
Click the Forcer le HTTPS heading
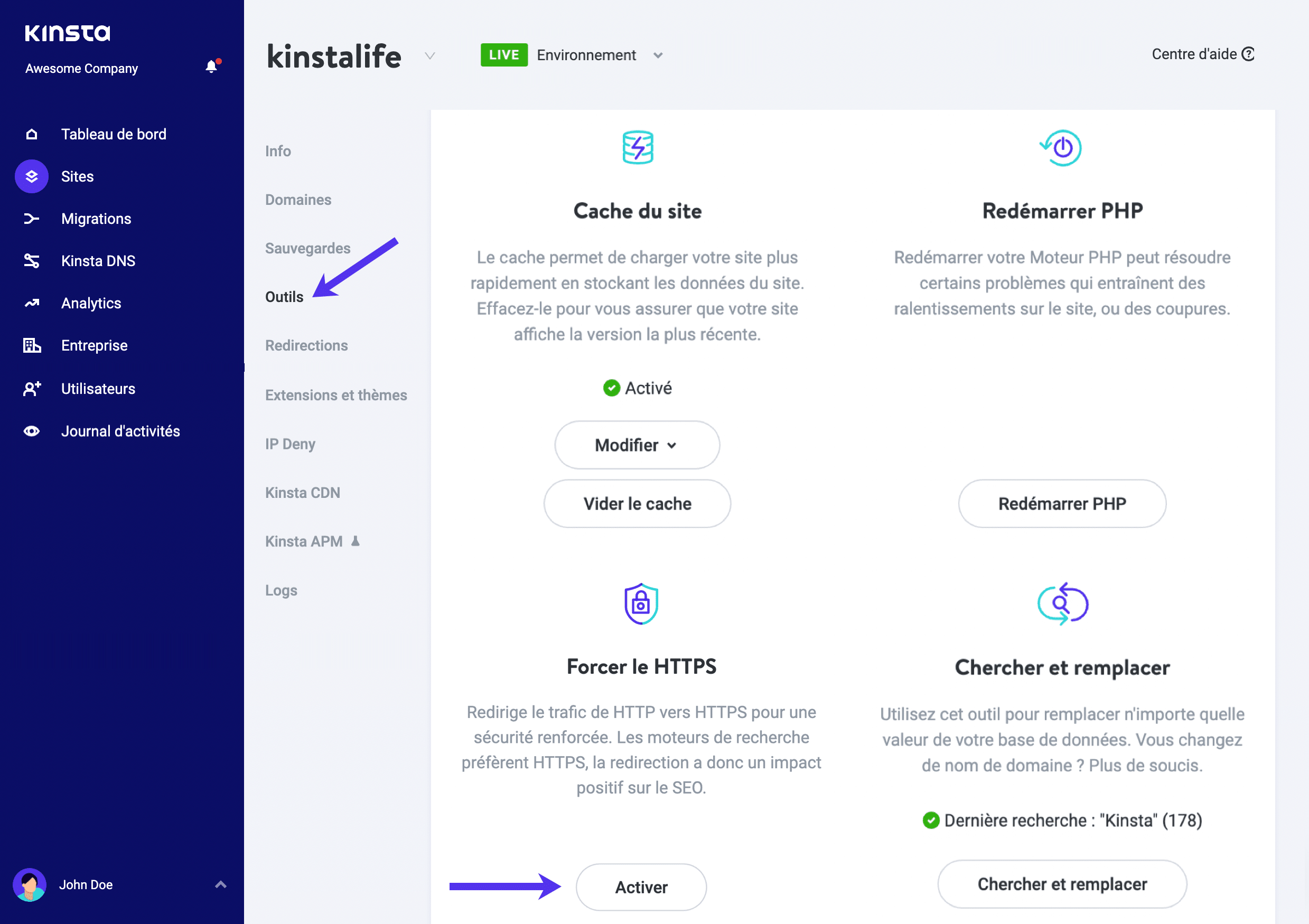pyautogui.click(x=641, y=666)
